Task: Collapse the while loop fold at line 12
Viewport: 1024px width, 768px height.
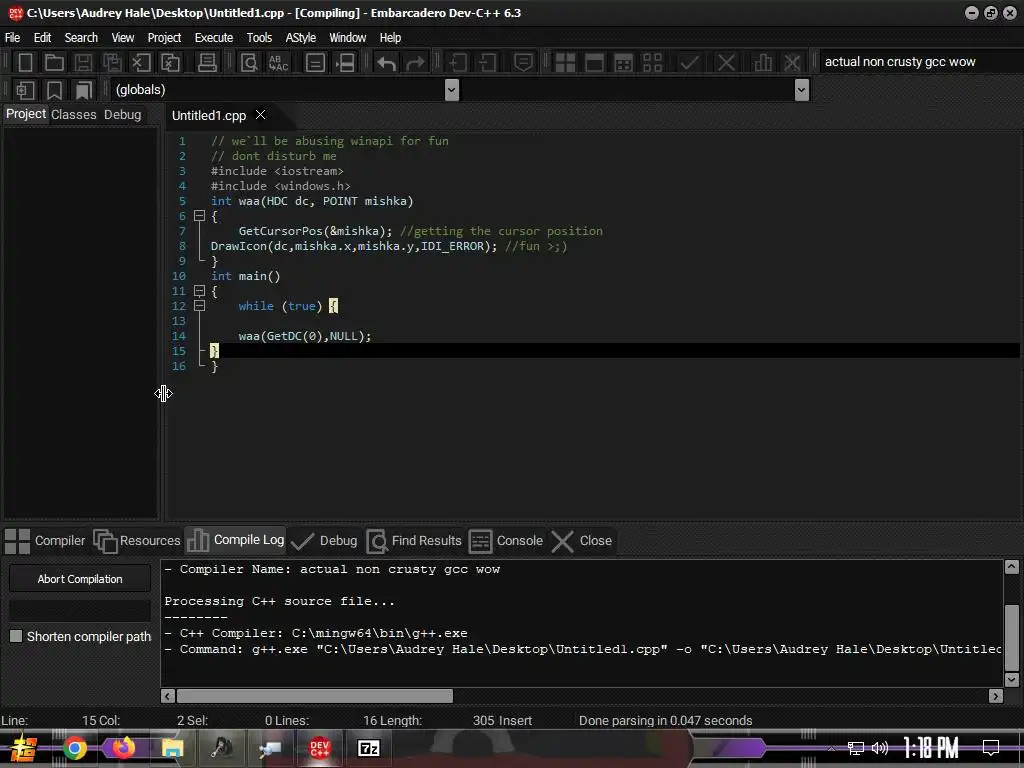Action: point(200,306)
